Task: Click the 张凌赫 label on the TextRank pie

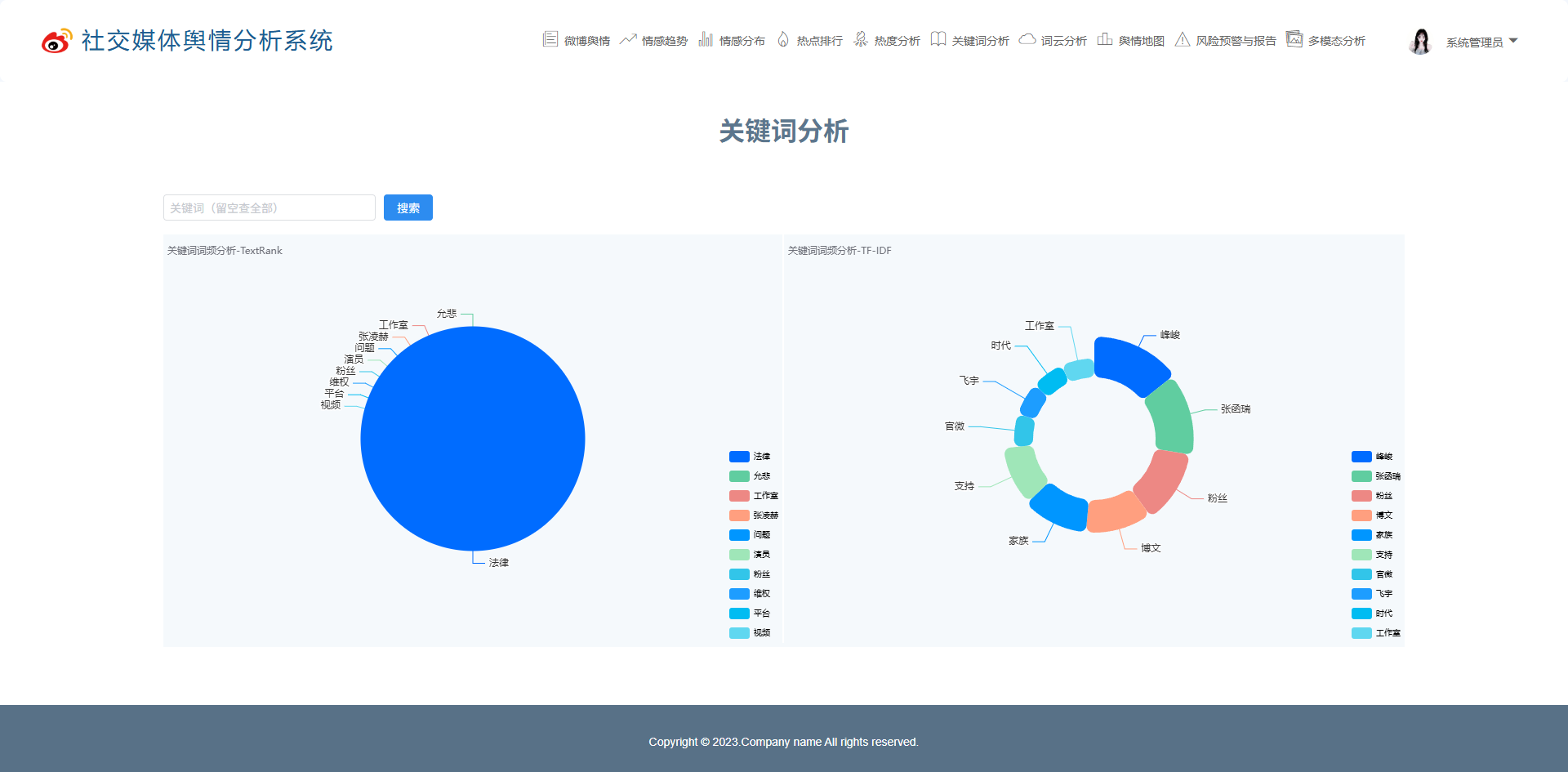Action: point(373,337)
